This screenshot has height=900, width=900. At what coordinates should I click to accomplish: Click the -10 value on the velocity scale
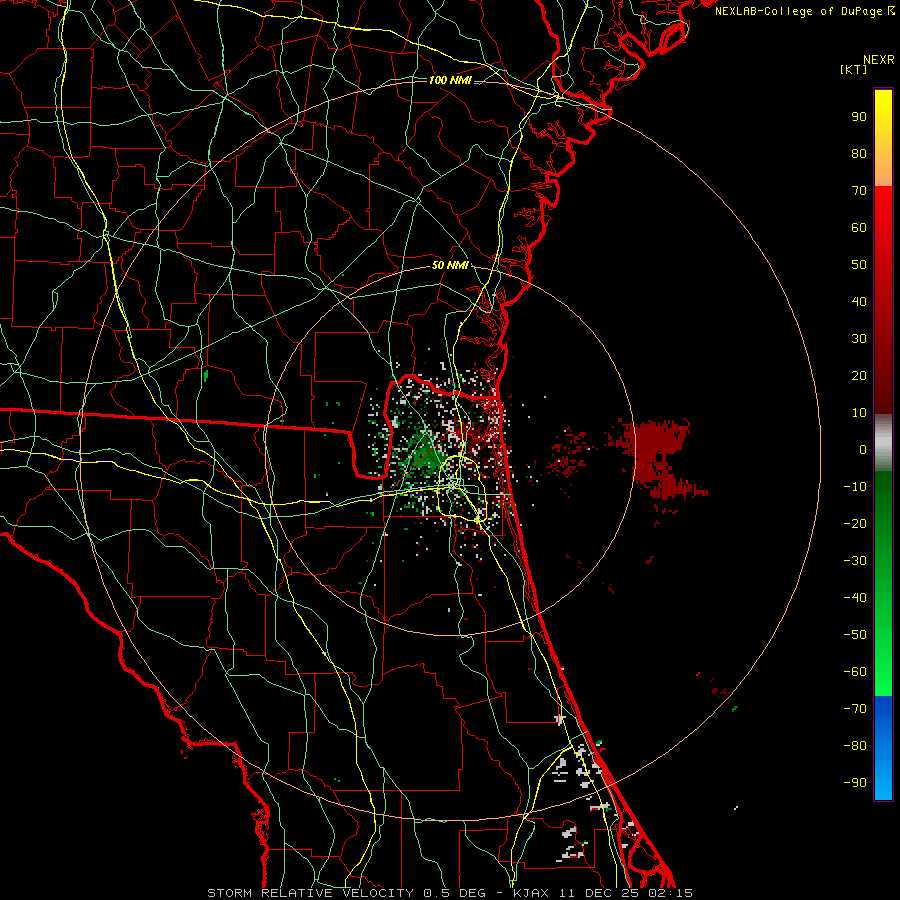pyautogui.click(x=855, y=487)
